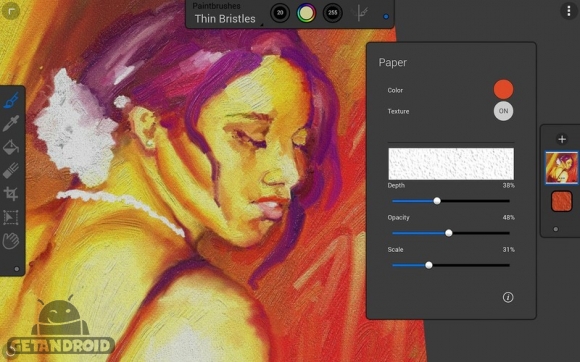Select the Paint Bucket fill tool
The height and width of the screenshot is (362, 580).
[x=11, y=147]
